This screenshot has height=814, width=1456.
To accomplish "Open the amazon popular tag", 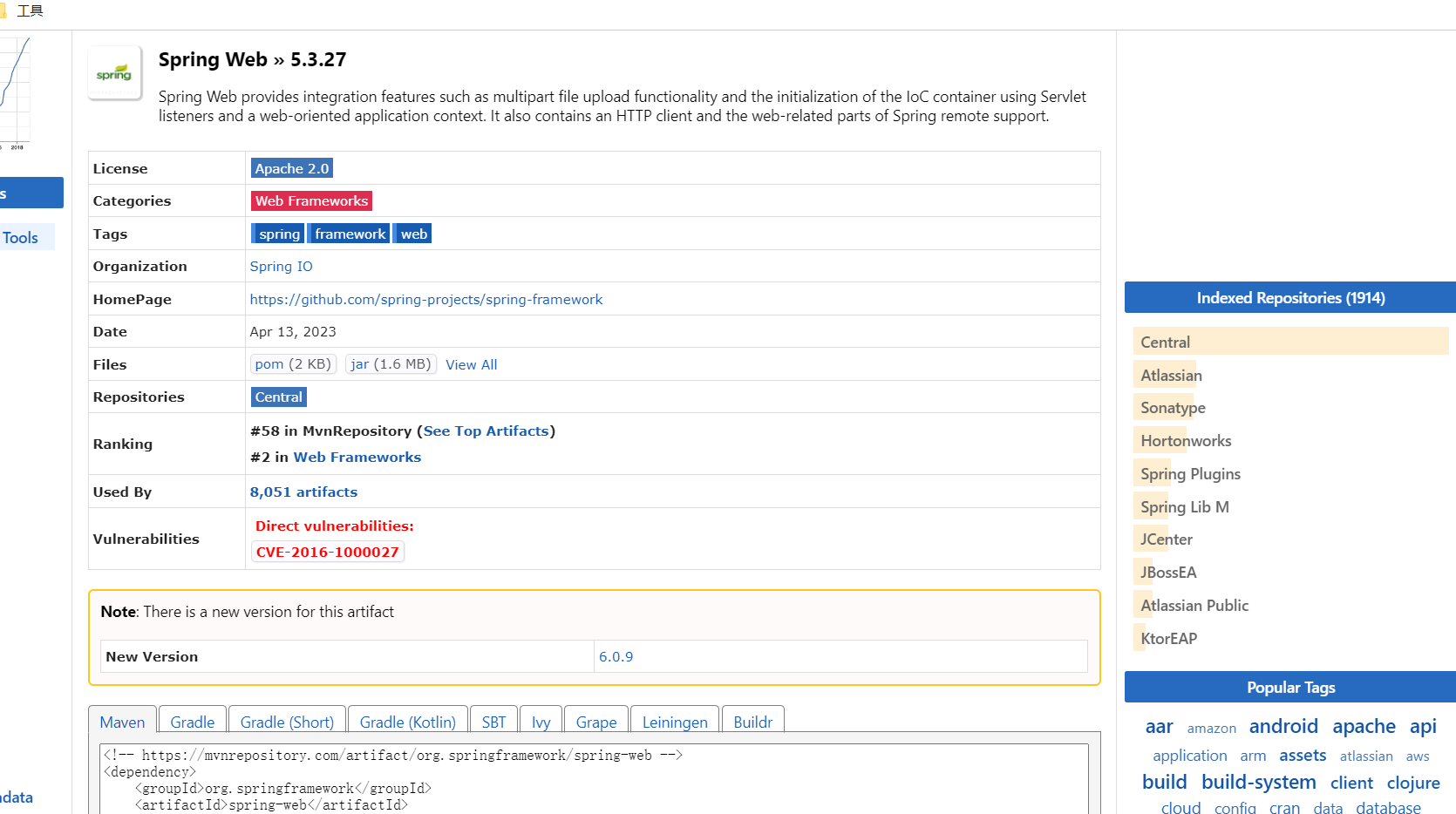I will (x=1211, y=728).
